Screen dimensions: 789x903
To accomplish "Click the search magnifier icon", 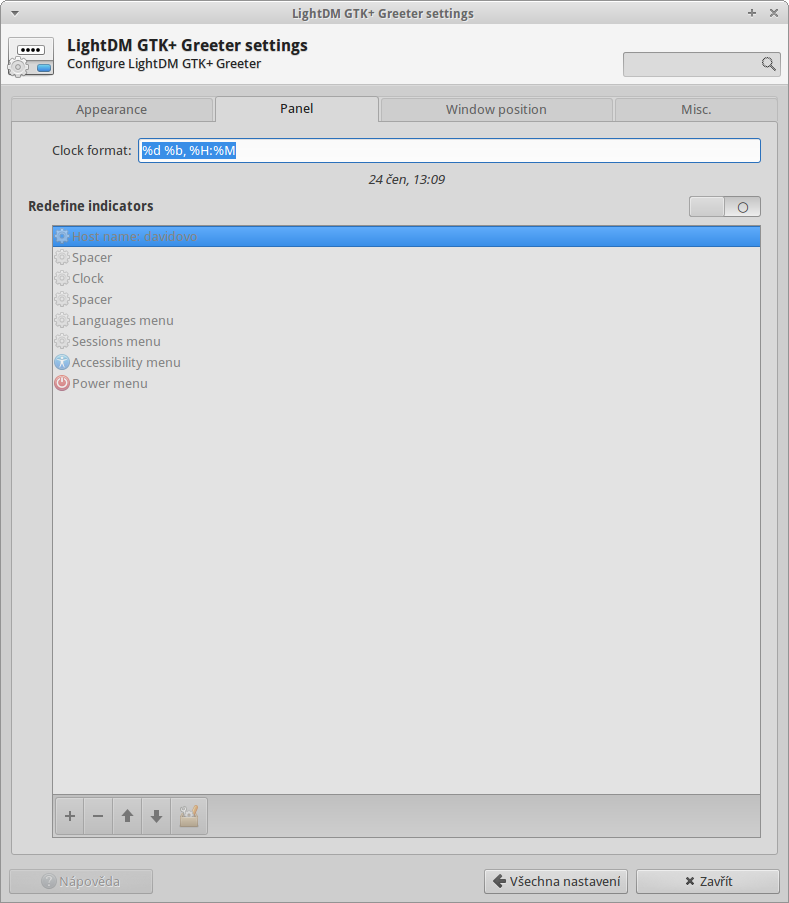I will pyautogui.click(x=768, y=64).
